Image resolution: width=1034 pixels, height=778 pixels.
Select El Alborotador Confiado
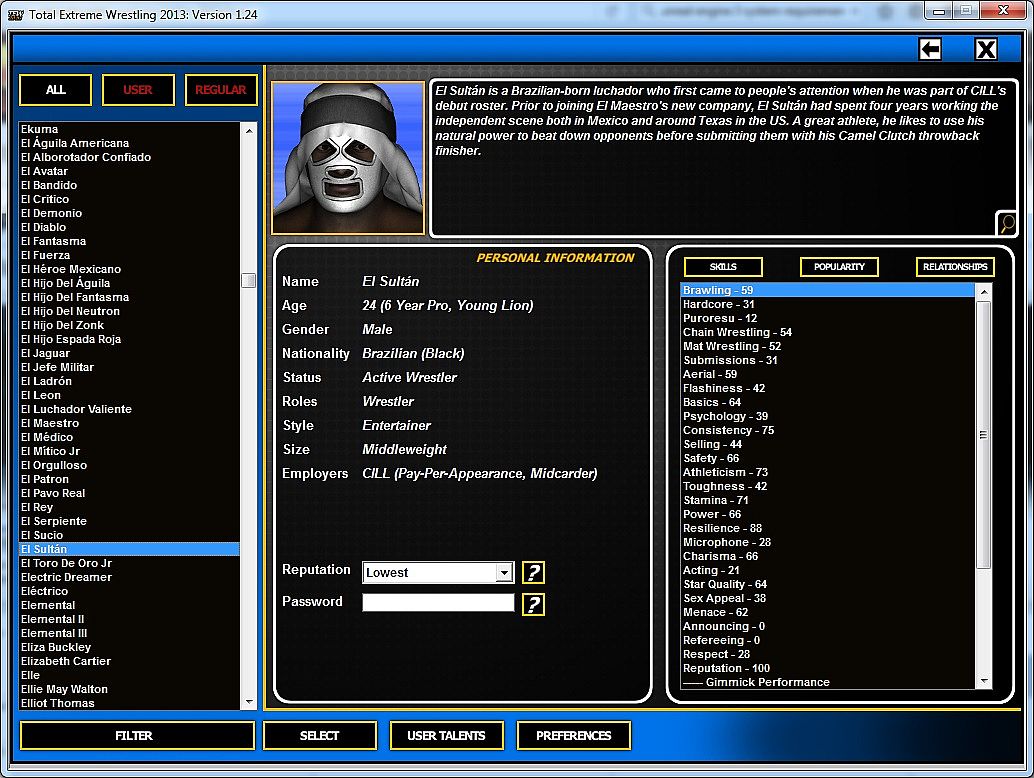tap(129, 157)
